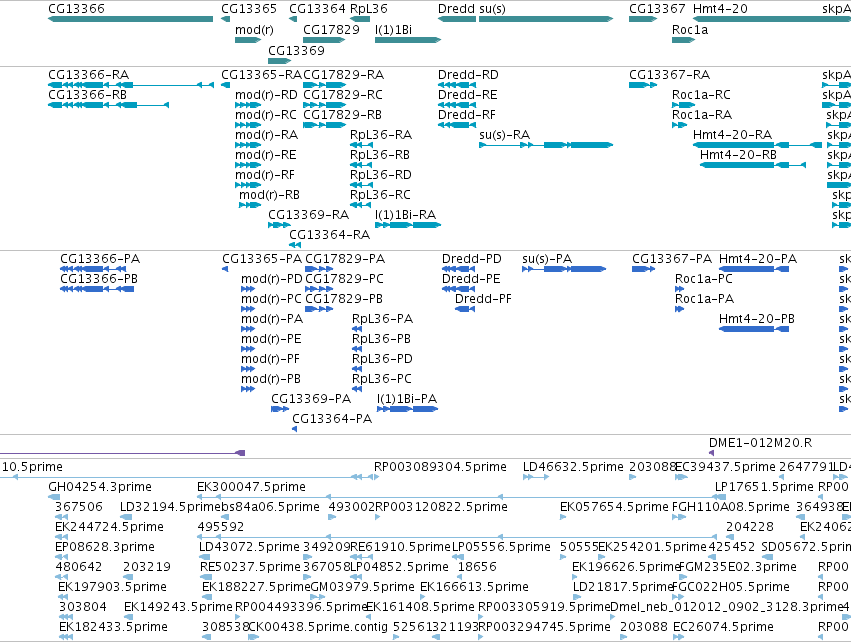Select l(1)1Bi-PA protein label
The width and height of the screenshot is (851, 642).
click(407, 398)
